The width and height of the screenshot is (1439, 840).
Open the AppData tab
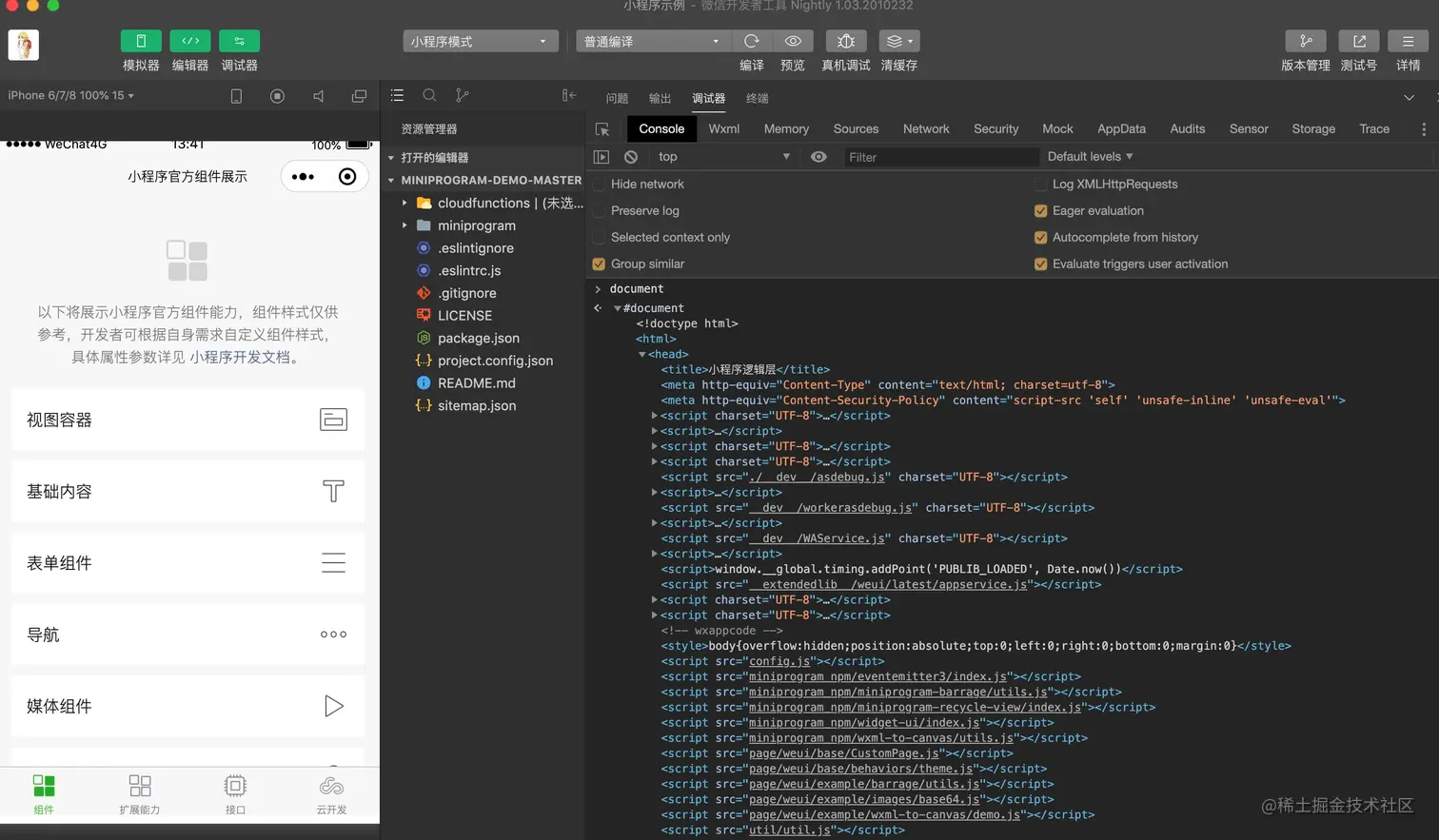click(1122, 129)
